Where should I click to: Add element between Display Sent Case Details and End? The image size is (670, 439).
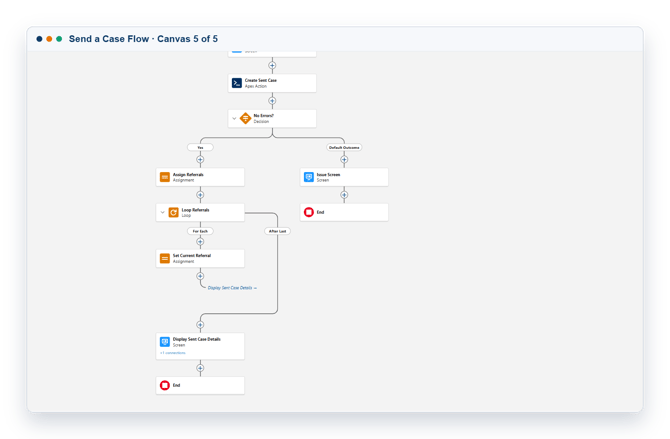coord(200,368)
